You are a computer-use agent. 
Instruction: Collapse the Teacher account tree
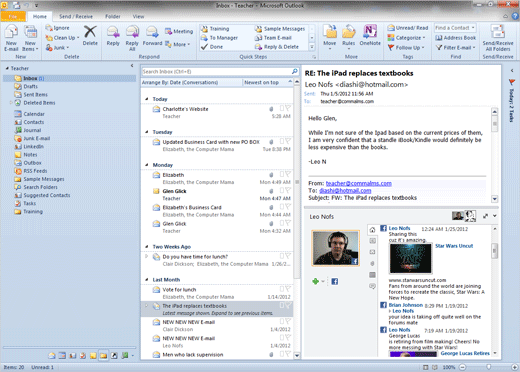[7, 68]
